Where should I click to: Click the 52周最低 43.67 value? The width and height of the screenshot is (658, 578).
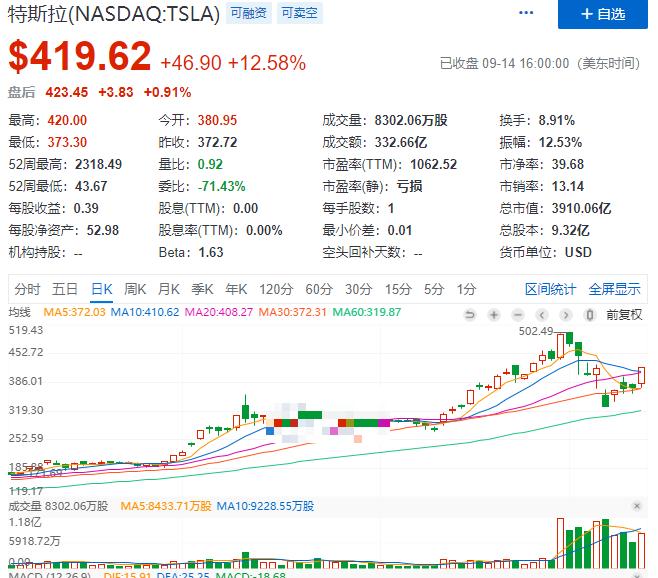91,186
